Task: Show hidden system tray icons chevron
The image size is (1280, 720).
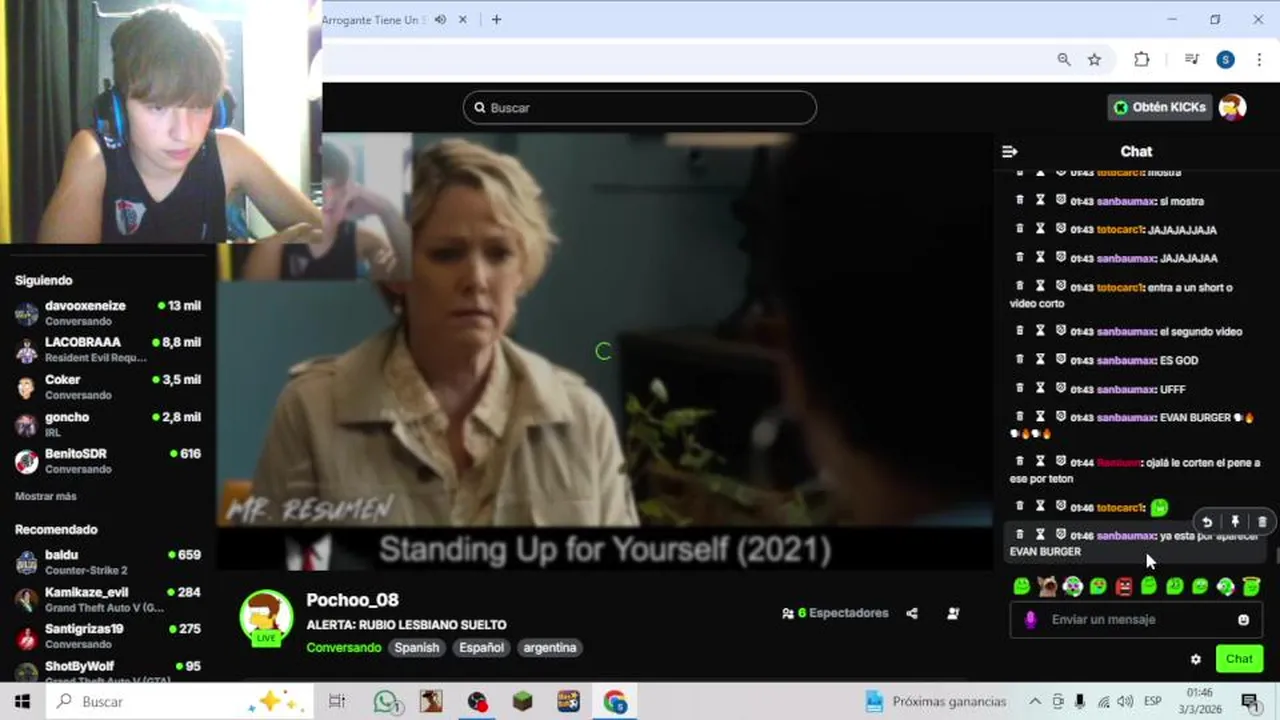Action: [1035, 701]
